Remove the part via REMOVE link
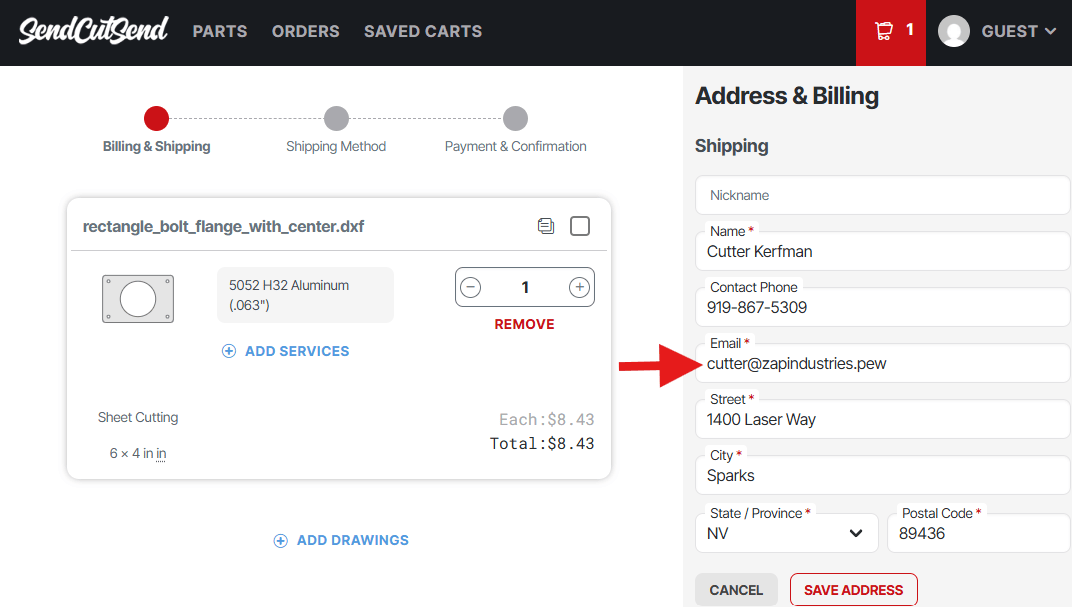The height and width of the screenshot is (607, 1072). click(524, 324)
